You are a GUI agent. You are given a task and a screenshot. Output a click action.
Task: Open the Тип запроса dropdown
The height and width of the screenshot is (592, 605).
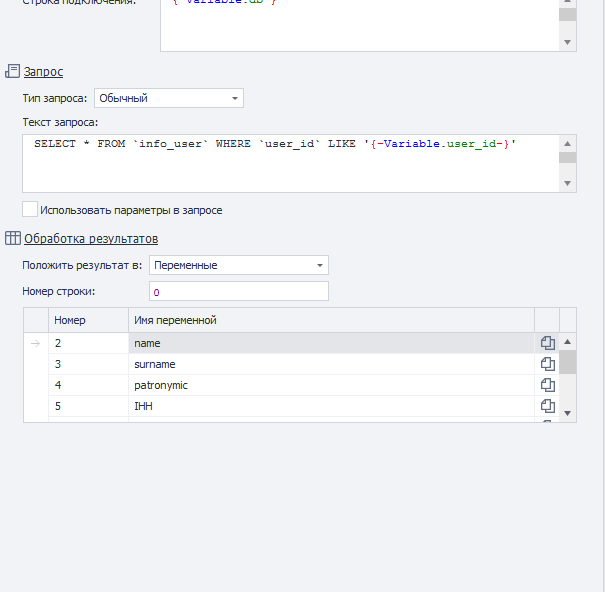click(168, 98)
